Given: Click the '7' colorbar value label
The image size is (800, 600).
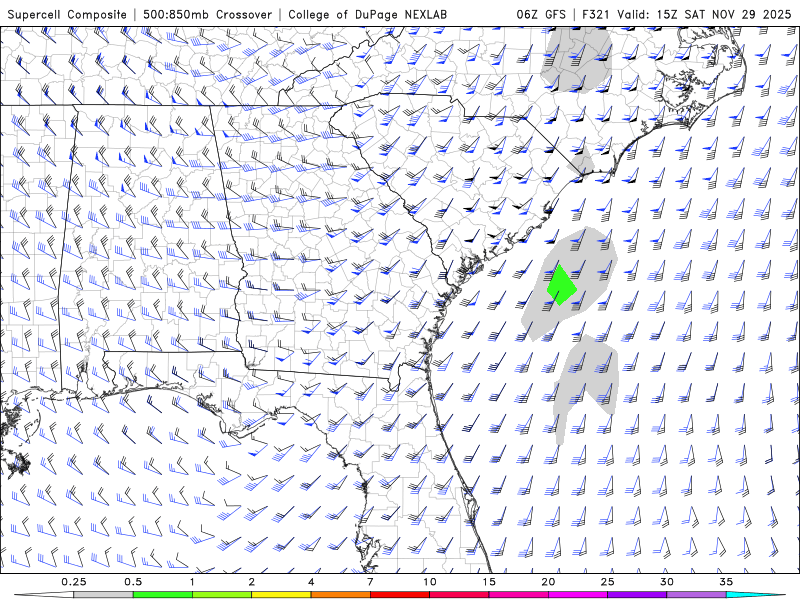Looking at the screenshot, I should tap(370, 582).
